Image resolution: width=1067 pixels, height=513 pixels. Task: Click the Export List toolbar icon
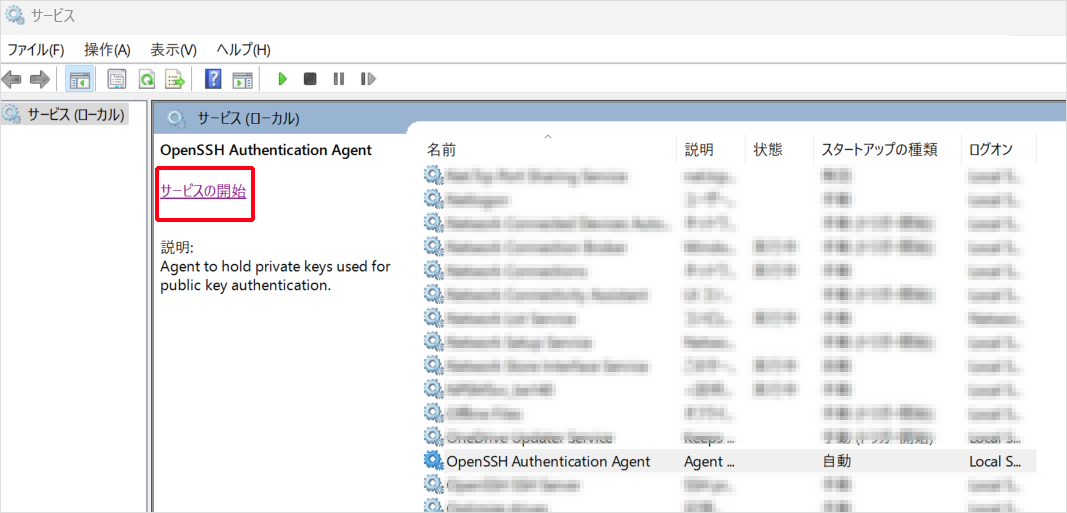coord(175,79)
